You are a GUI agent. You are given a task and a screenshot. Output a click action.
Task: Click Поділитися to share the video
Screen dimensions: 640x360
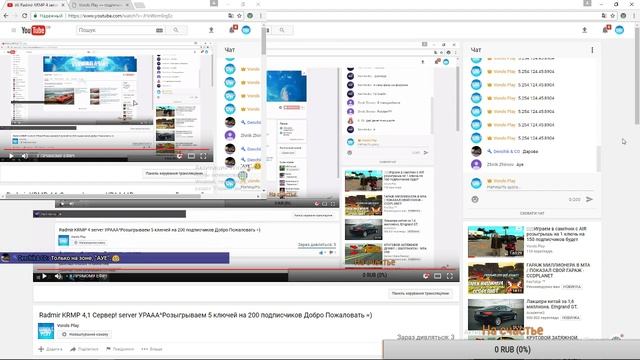coord(84,349)
